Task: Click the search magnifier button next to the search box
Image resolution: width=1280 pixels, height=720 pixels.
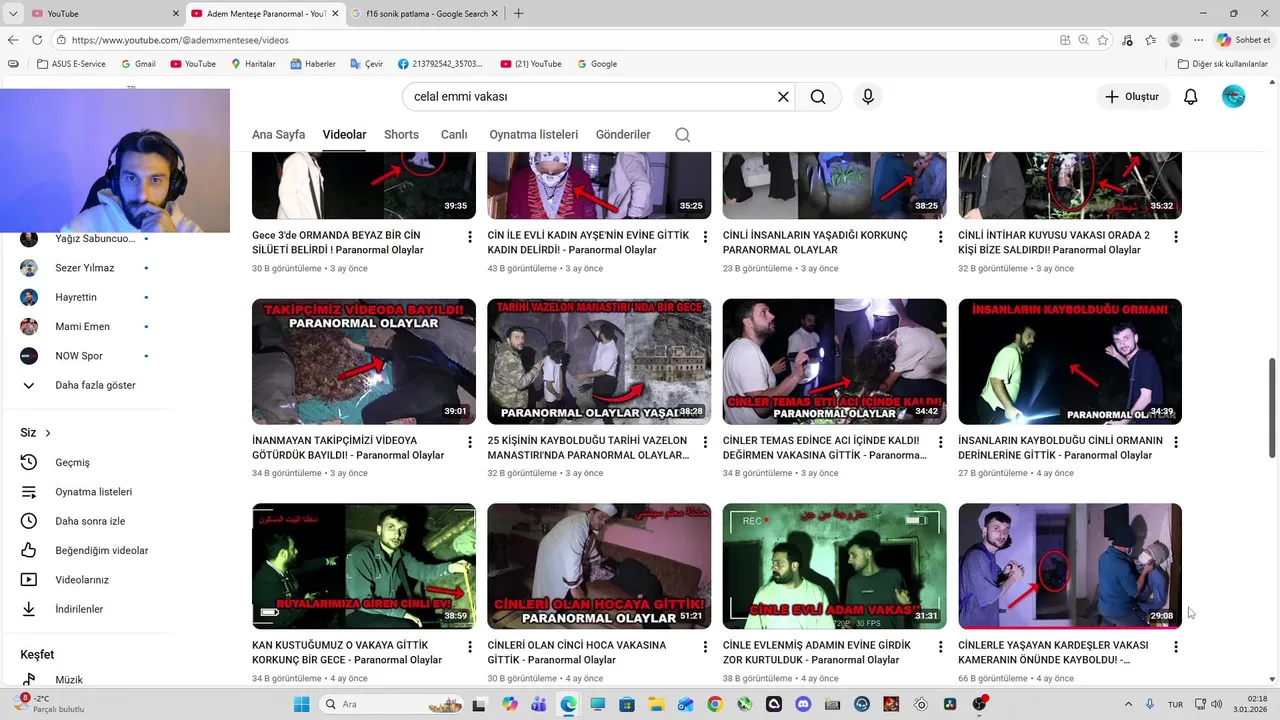Action: [x=818, y=97]
